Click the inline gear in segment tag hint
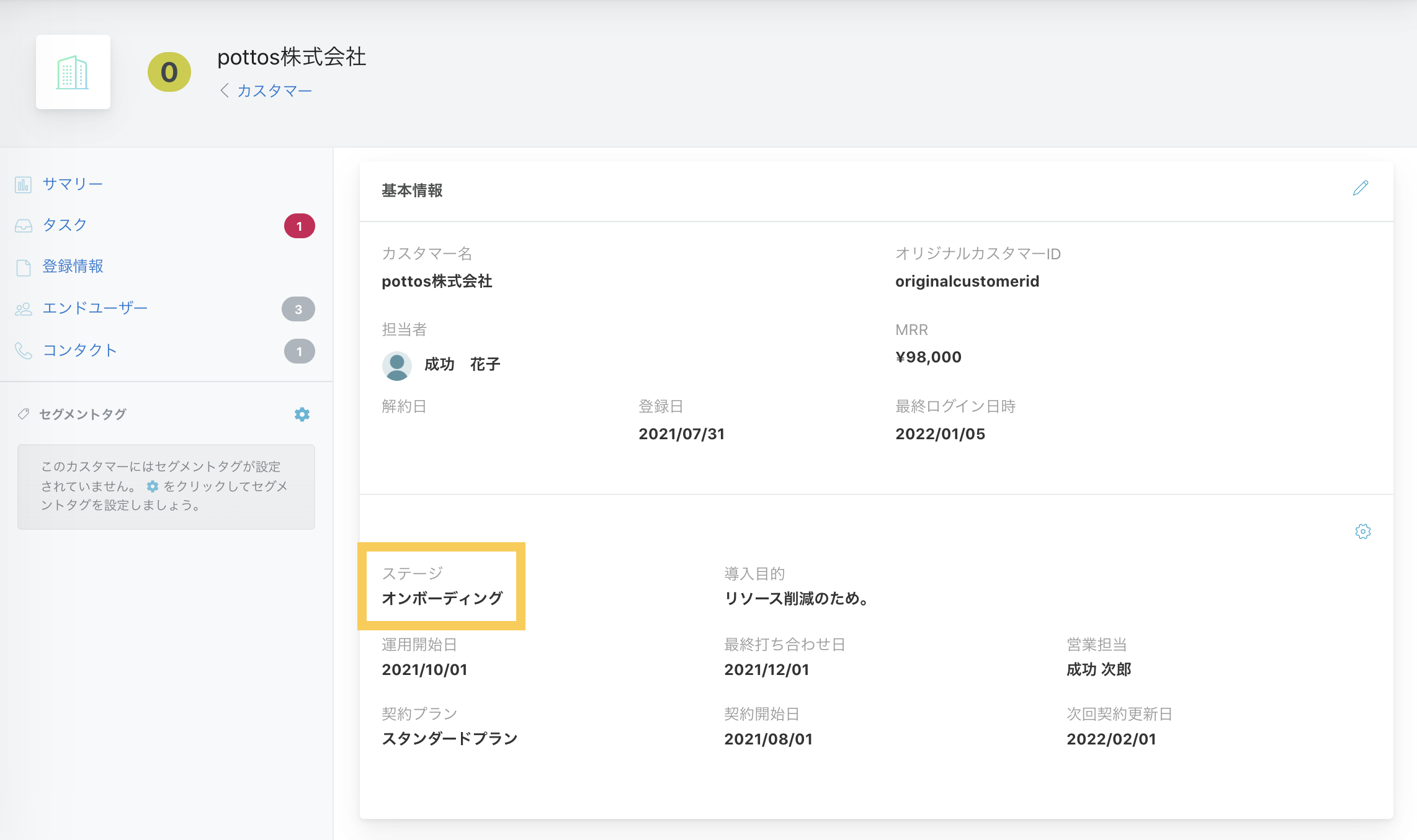Viewport: 1417px width, 840px height. coord(153,486)
